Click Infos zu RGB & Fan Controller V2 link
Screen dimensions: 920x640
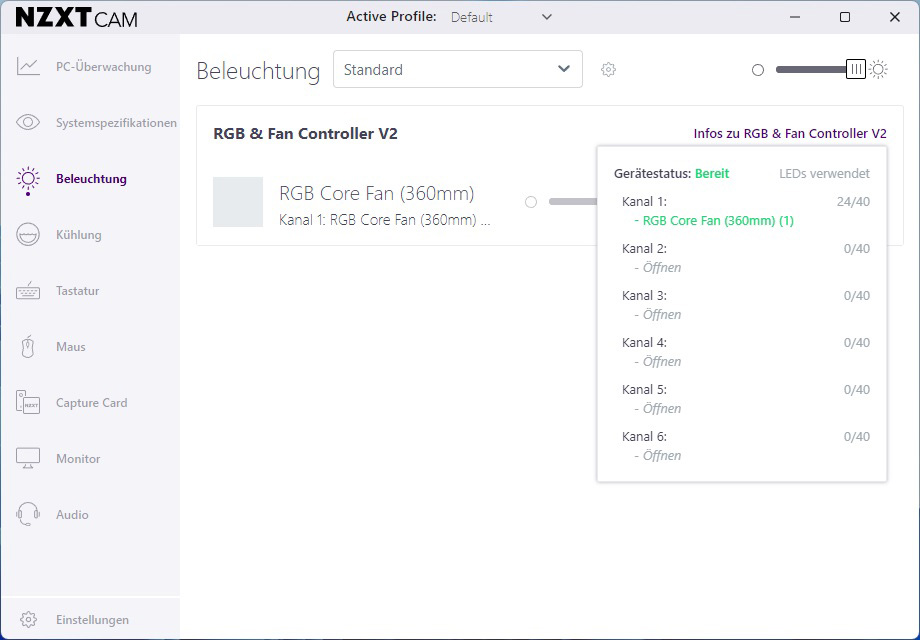pos(790,134)
